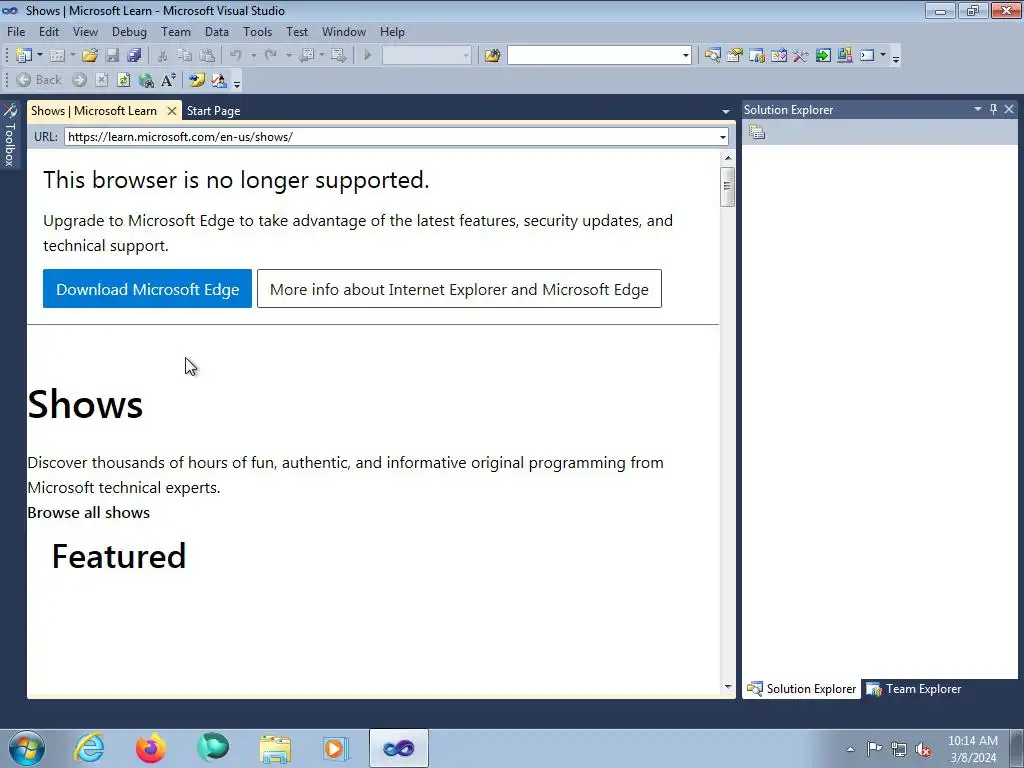Click the Toolbox hammer-and-wrench toolbar icon
Viewport: 1024px width, 768px height.
tap(801, 56)
